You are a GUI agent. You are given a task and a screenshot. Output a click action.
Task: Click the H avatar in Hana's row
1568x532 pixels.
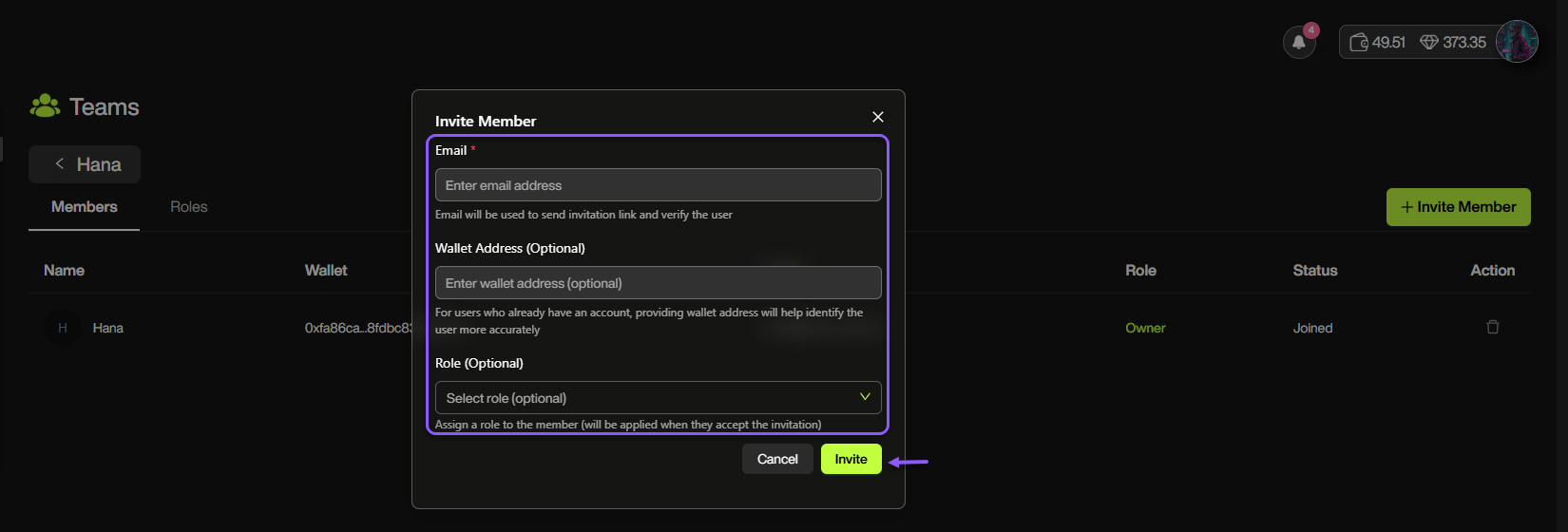63,328
